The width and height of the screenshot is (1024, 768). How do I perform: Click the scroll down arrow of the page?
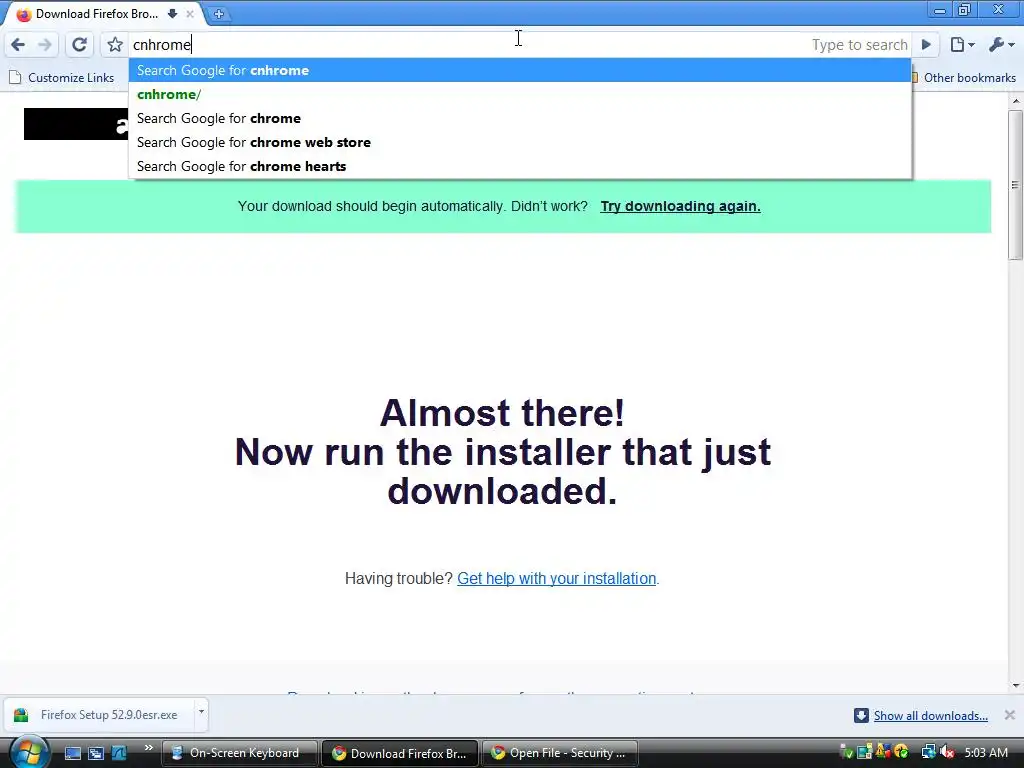[x=1016, y=686]
